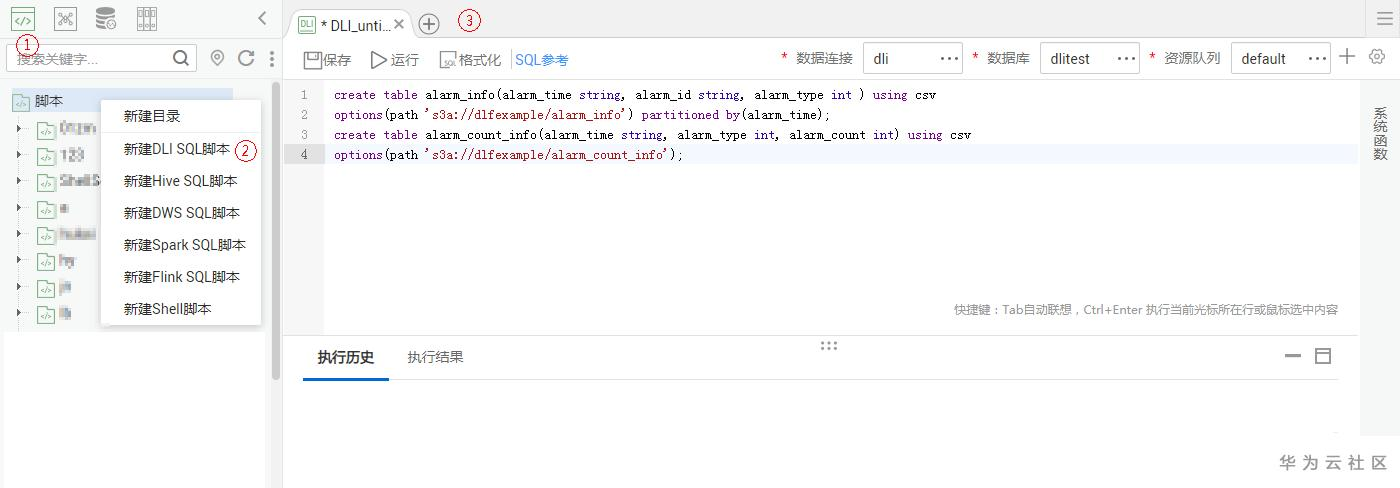Click line number 1 in the gutter
Screen dimensions: 1400x488
click(304, 95)
